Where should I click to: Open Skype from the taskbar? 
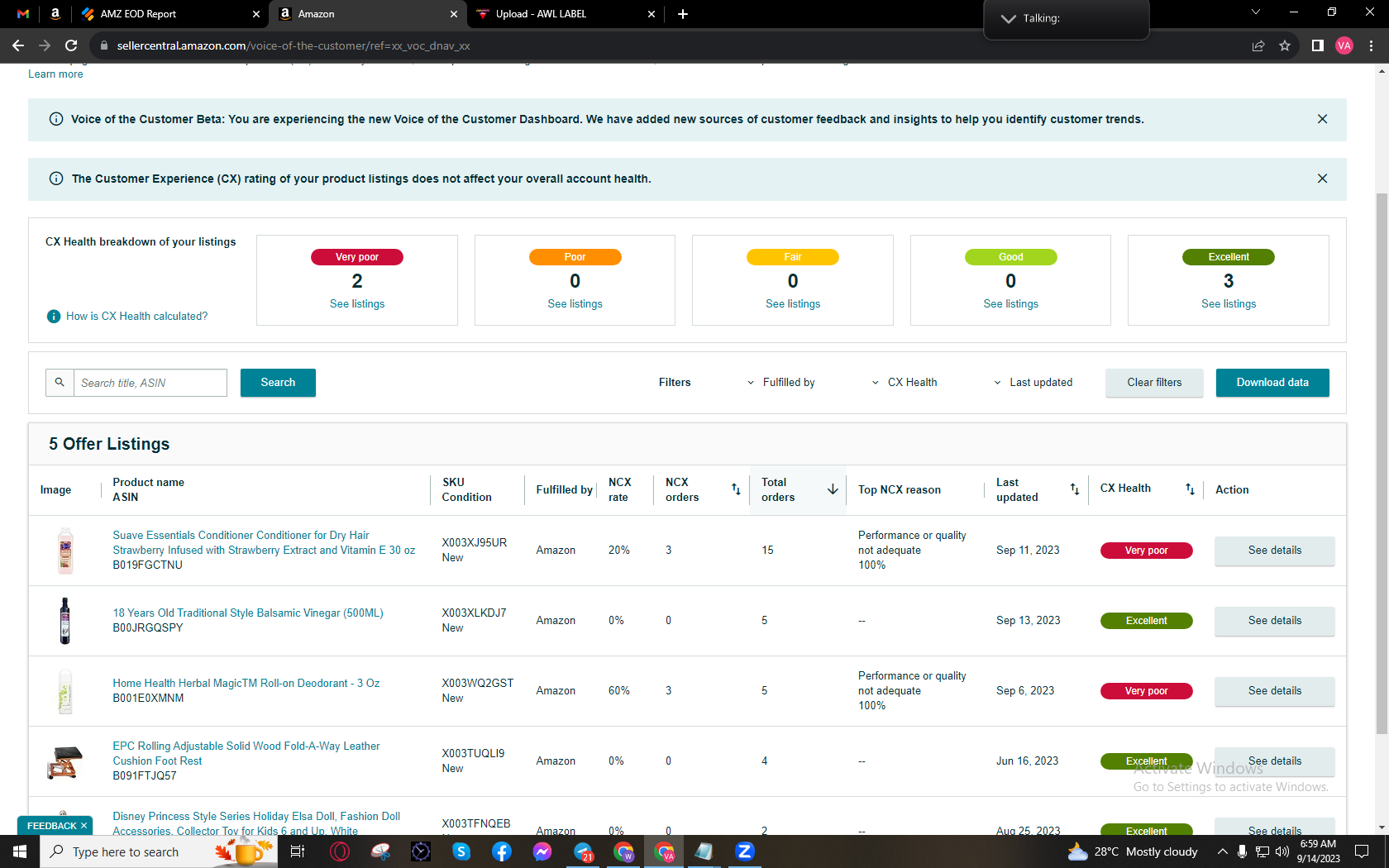(461, 851)
